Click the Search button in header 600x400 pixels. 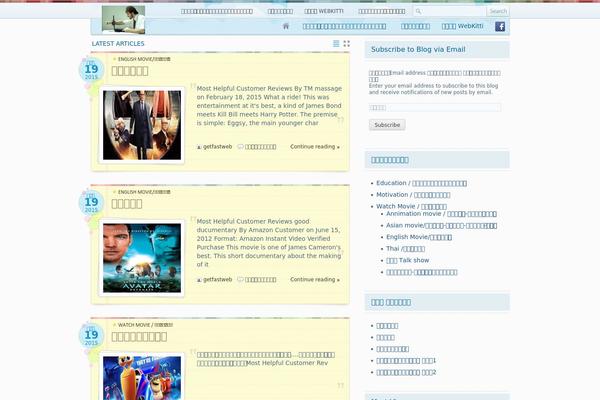(498, 11)
